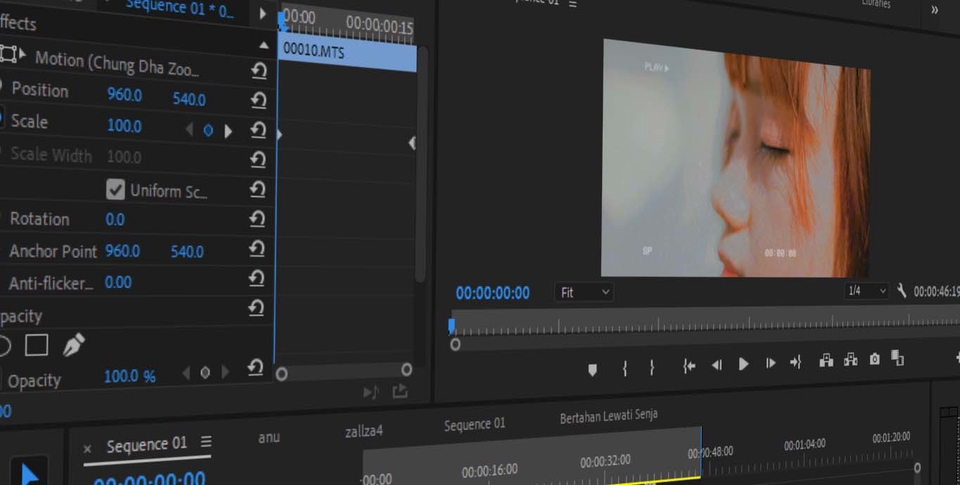Viewport: 960px width, 485px height.
Task: Export frame with the camera icon
Action: (x=874, y=359)
